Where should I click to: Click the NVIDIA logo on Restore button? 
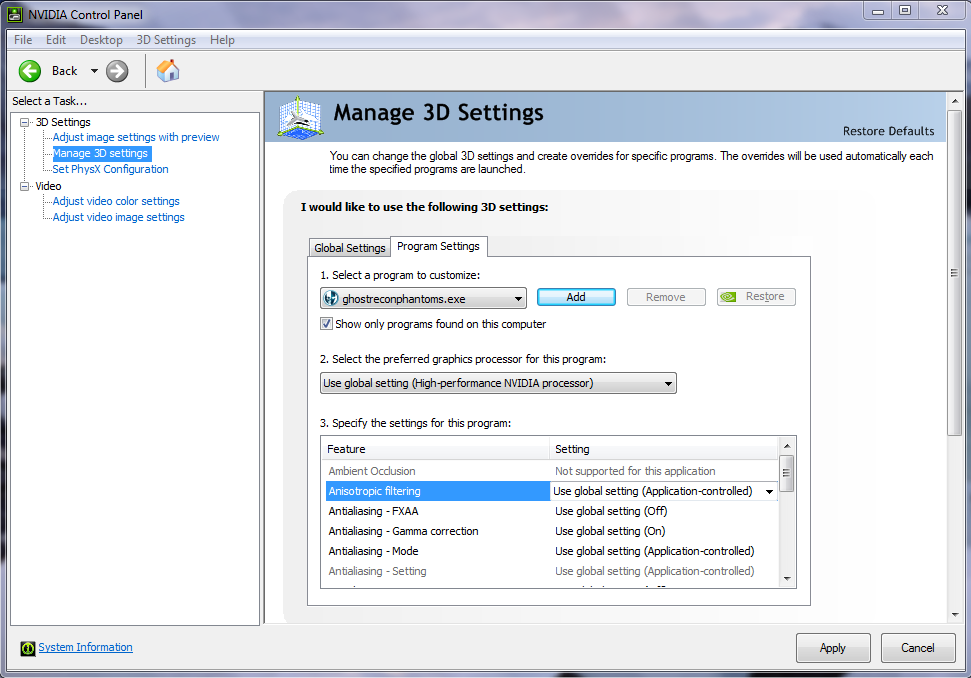click(728, 297)
